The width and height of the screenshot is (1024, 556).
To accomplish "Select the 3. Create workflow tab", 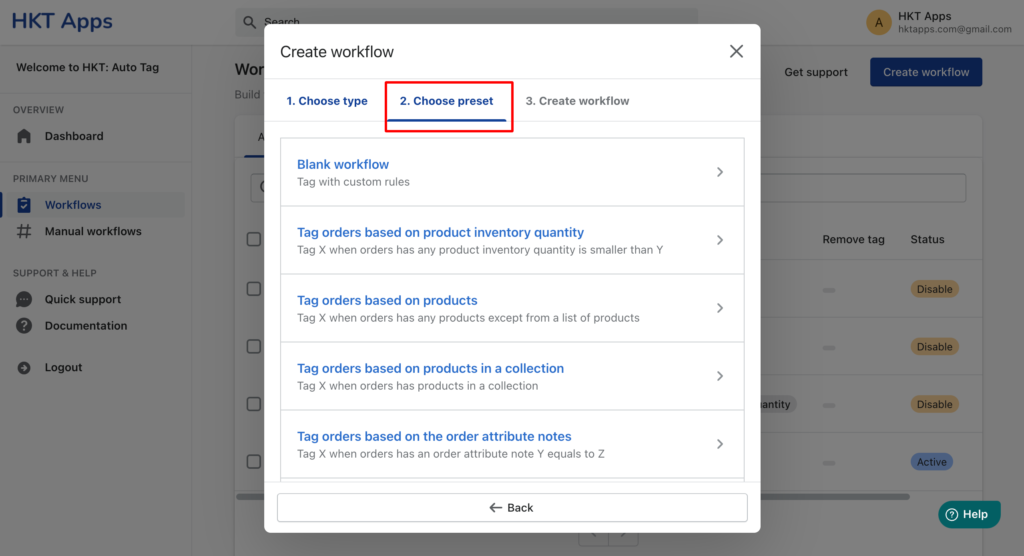I will (577, 101).
